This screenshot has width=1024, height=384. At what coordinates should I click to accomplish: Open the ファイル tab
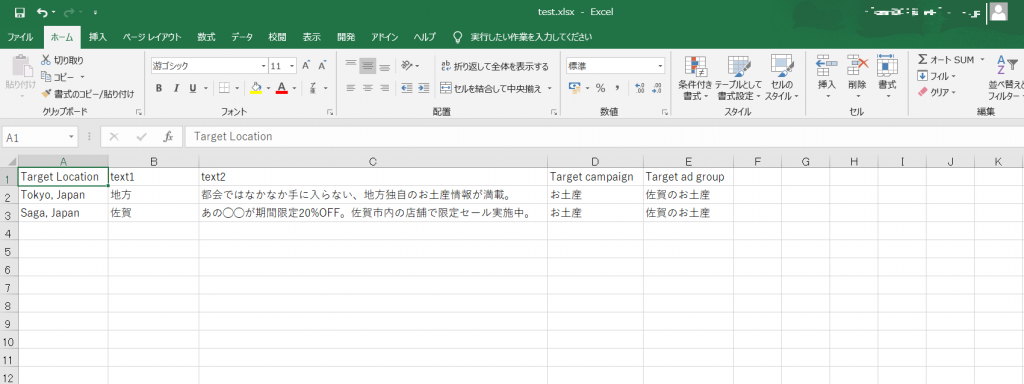(x=20, y=37)
